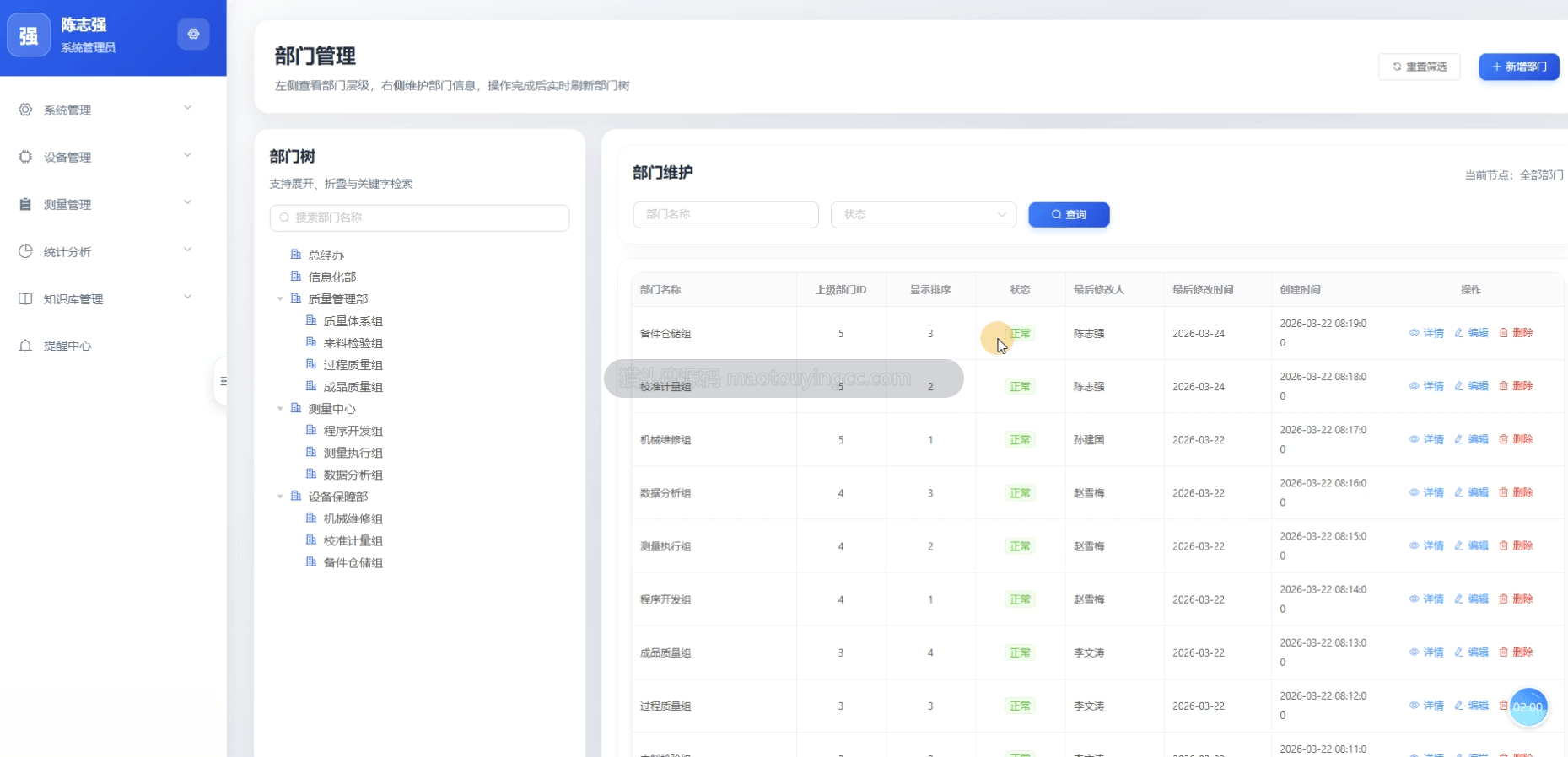Click the 显示排序 column header
The height and width of the screenshot is (757, 1568).
pos(930,289)
